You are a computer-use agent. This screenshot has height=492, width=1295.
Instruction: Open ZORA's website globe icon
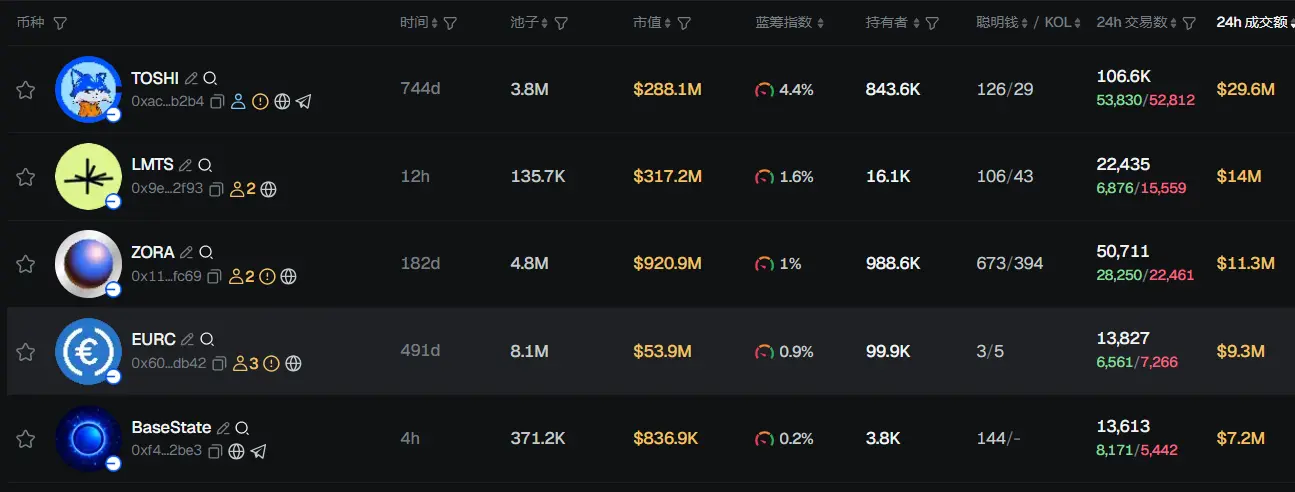click(x=288, y=276)
